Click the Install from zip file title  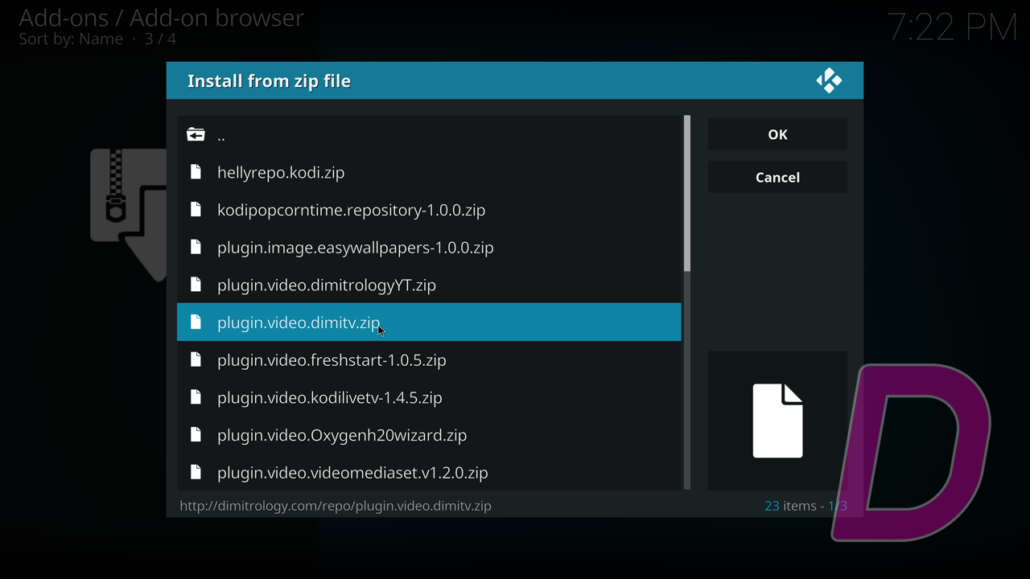coord(269,81)
